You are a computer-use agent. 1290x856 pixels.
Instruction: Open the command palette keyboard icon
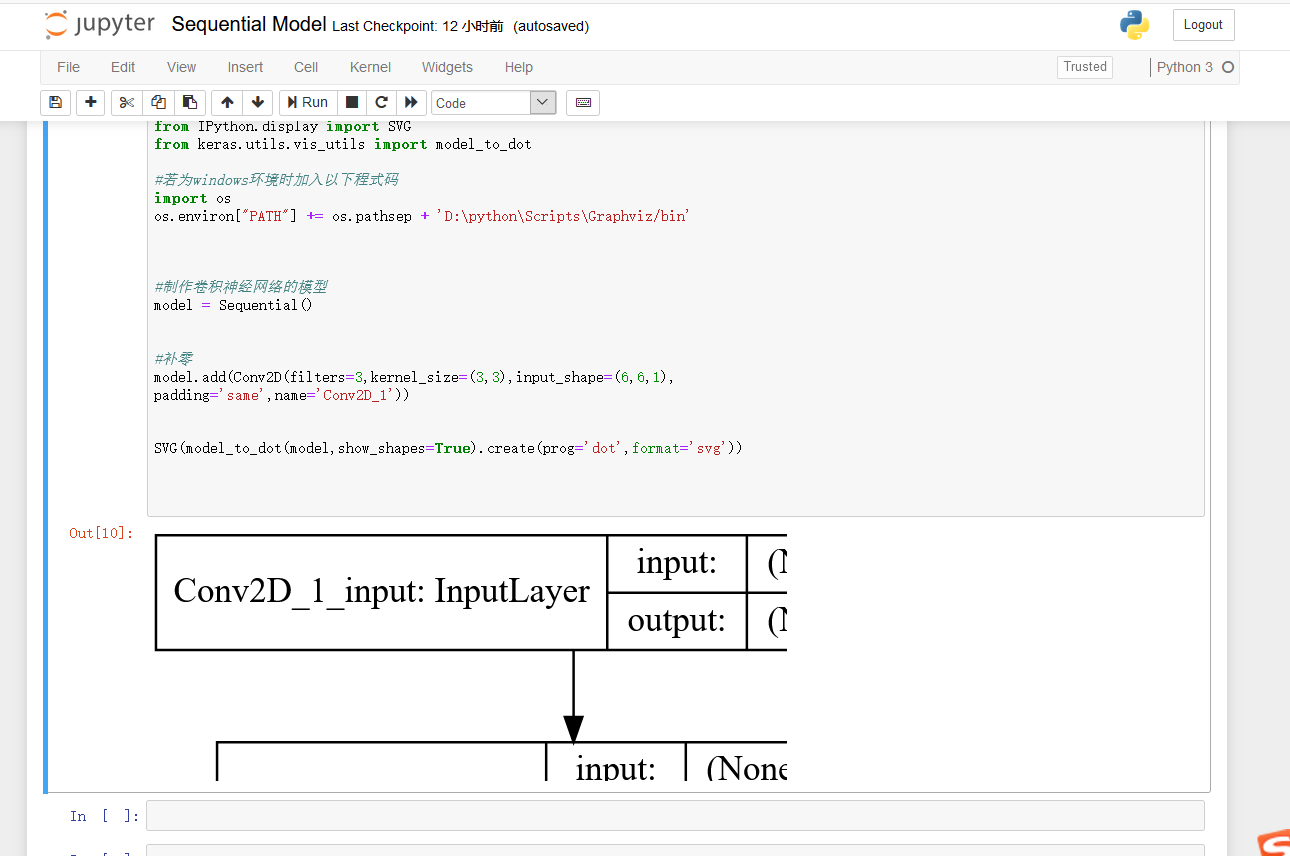pyautogui.click(x=583, y=102)
